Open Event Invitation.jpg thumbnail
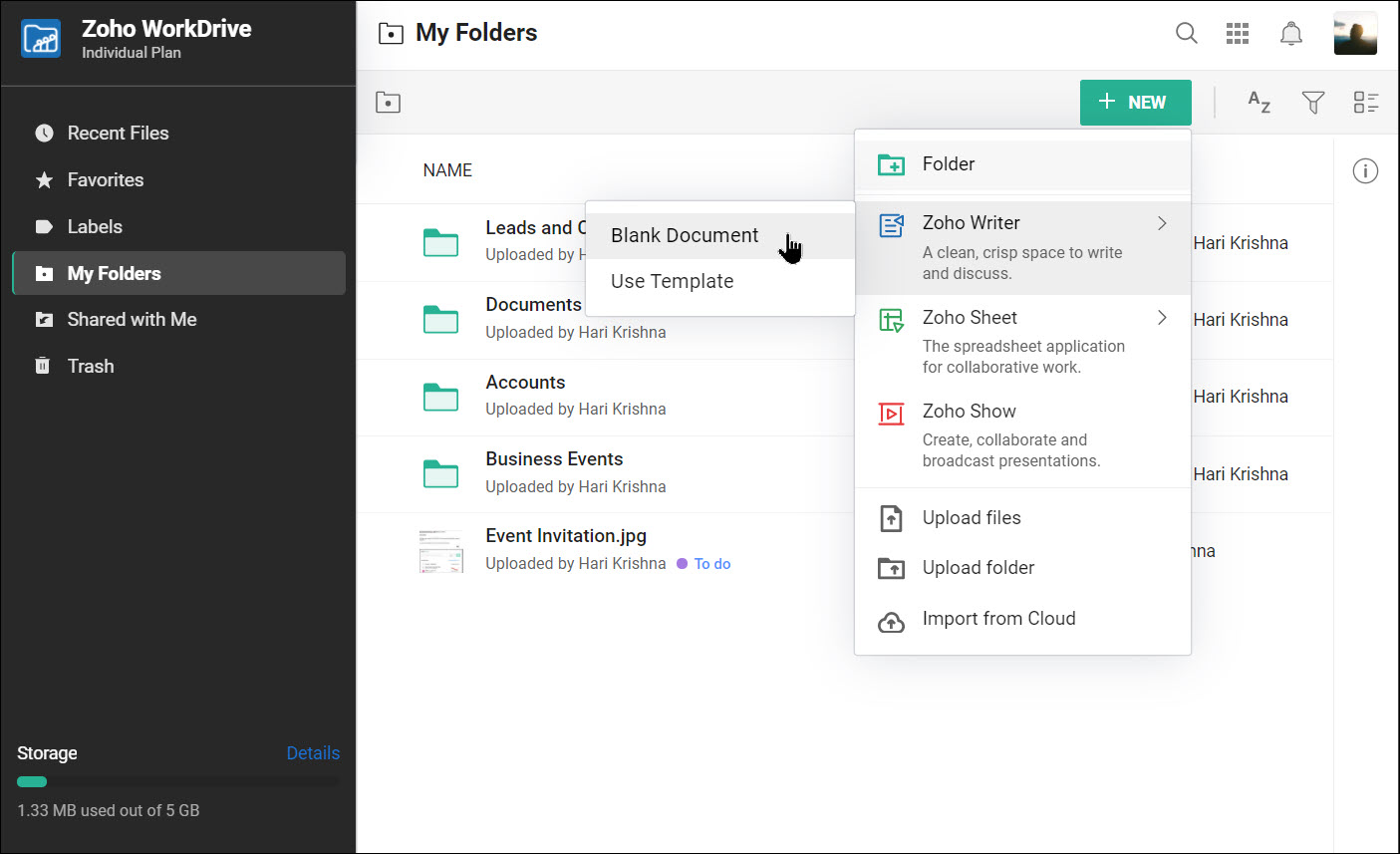This screenshot has height=854, width=1400. click(x=440, y=550)
